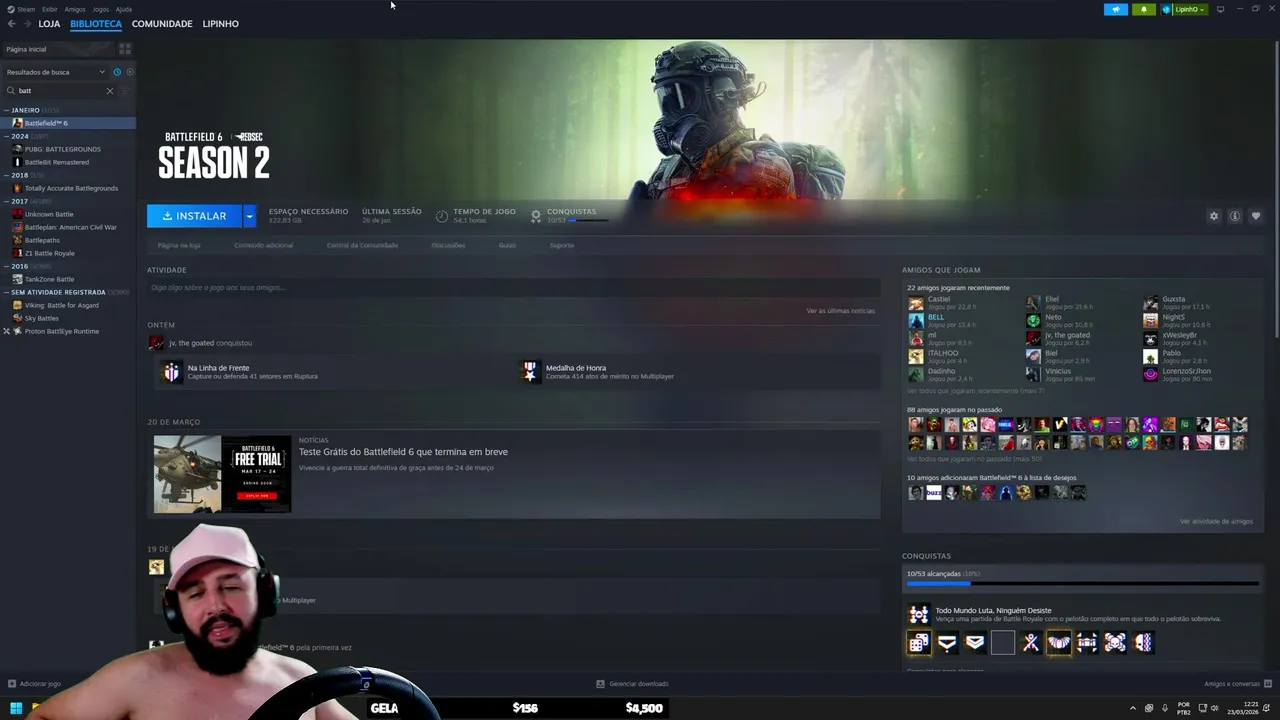Click the blue INSTALAR button
The image size is (1280, 720).
tap(194, 216)
